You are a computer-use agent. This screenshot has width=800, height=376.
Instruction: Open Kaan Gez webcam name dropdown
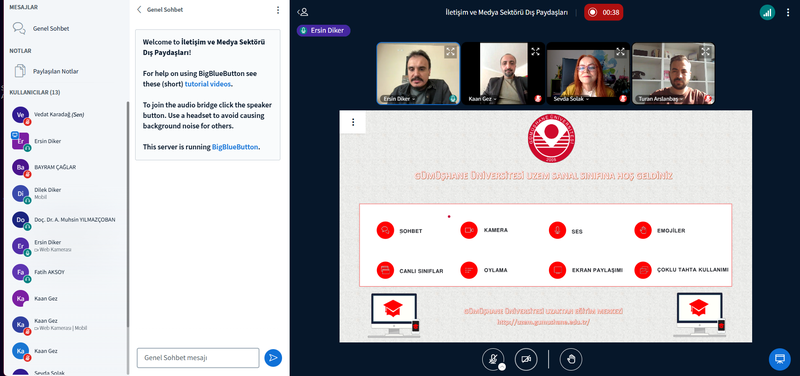(481, 99)
